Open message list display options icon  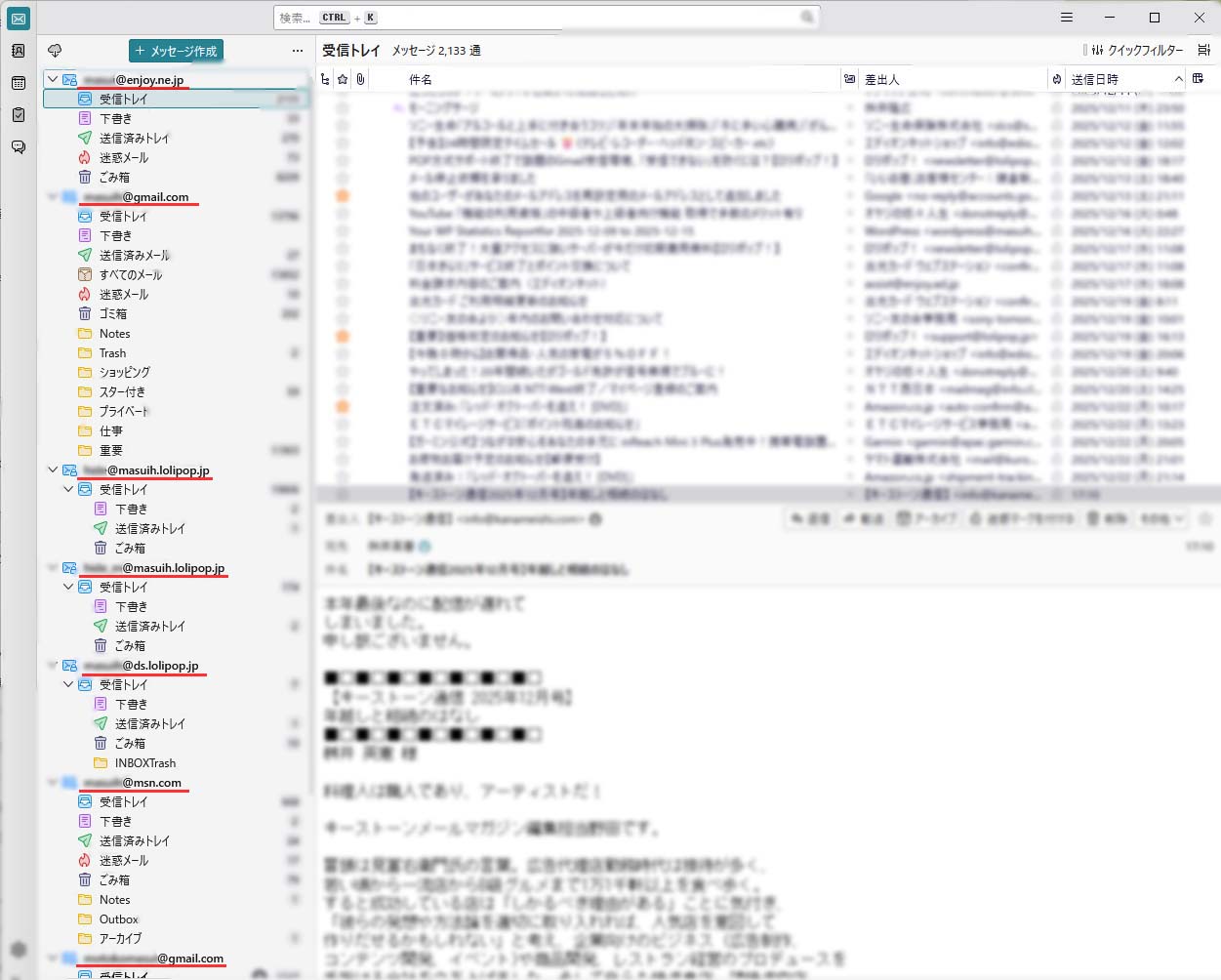pos(1203,50)
